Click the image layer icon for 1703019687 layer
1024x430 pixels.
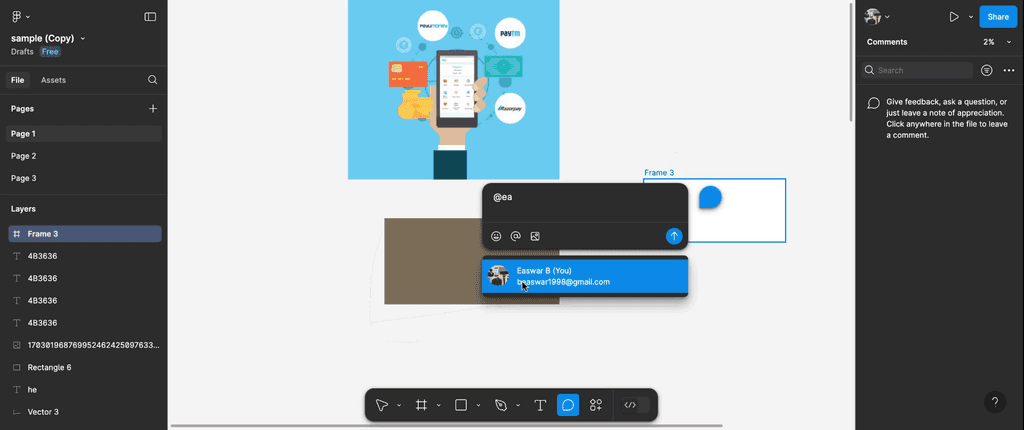[x=17, y=345]
